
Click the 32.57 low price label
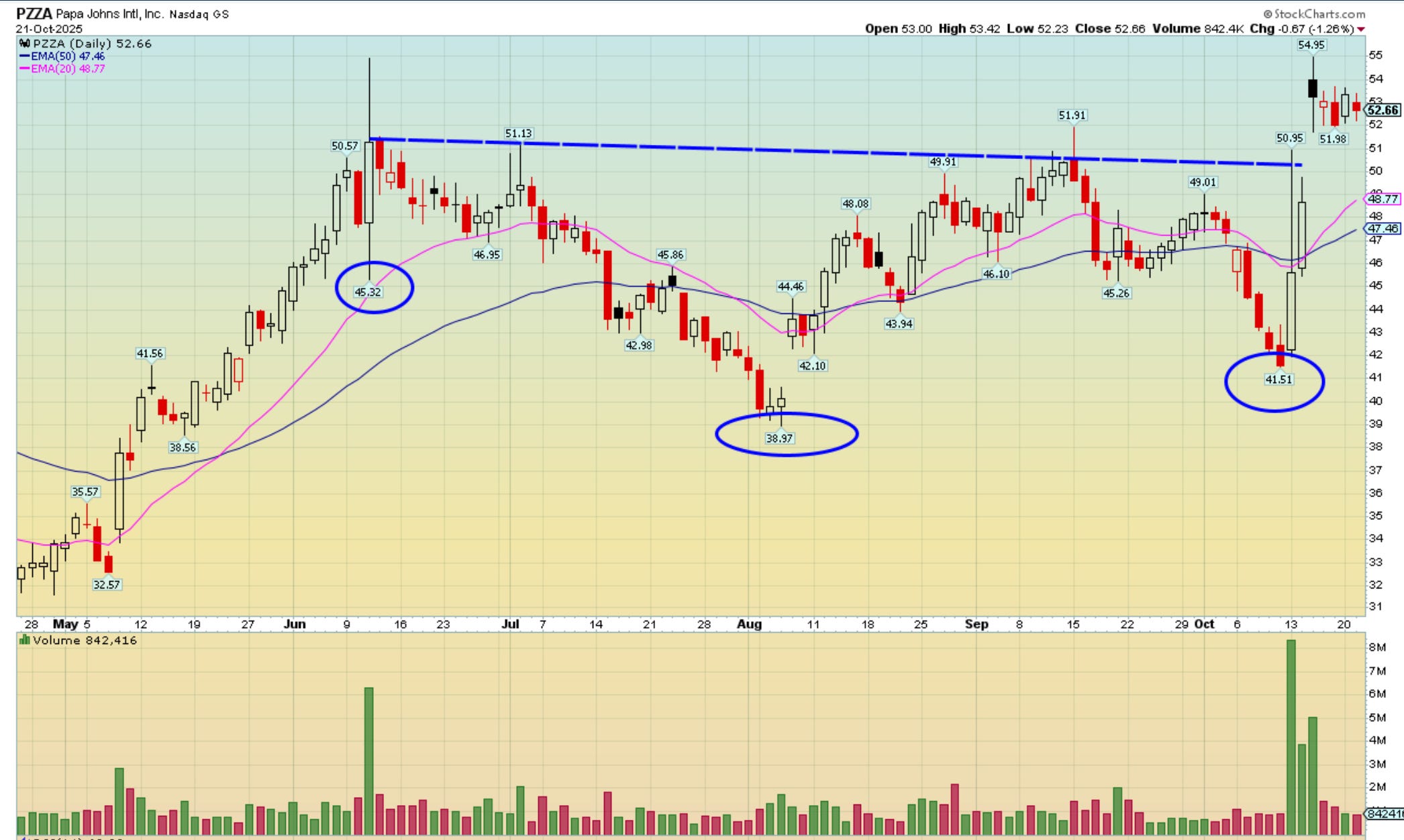coord(107,584)
